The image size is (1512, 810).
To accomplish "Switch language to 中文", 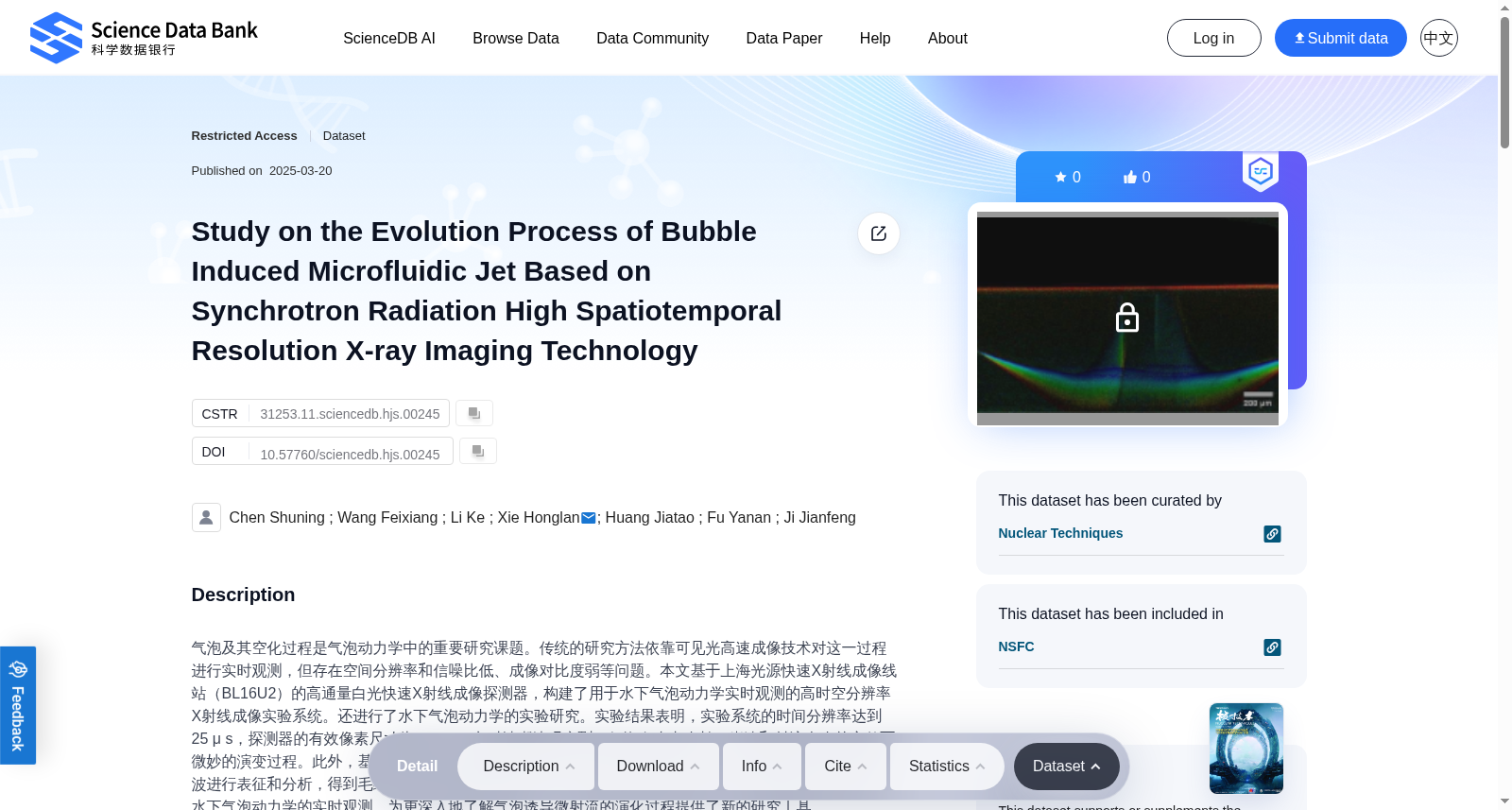I will point(1438,38).
